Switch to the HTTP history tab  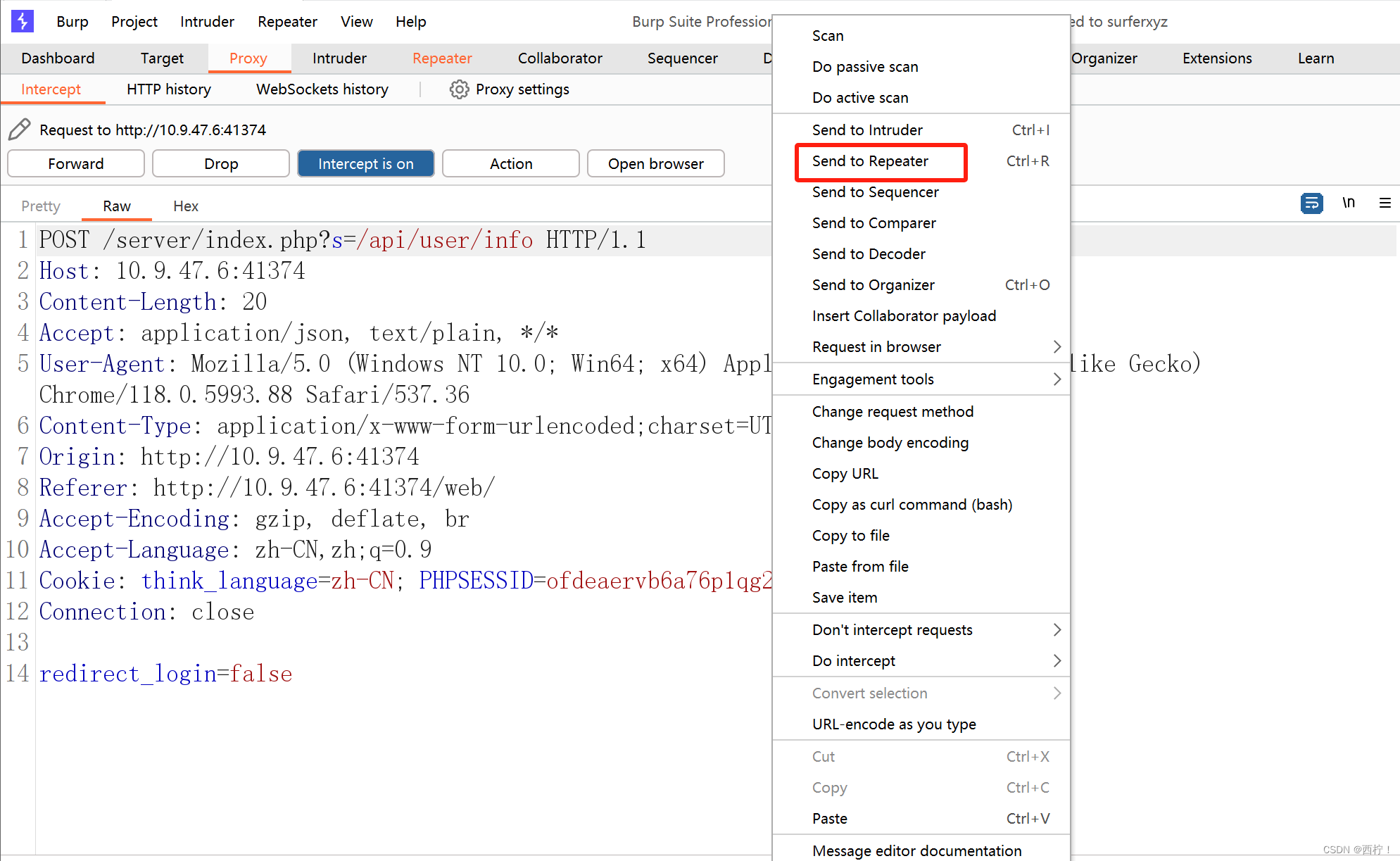coord(168,89)
